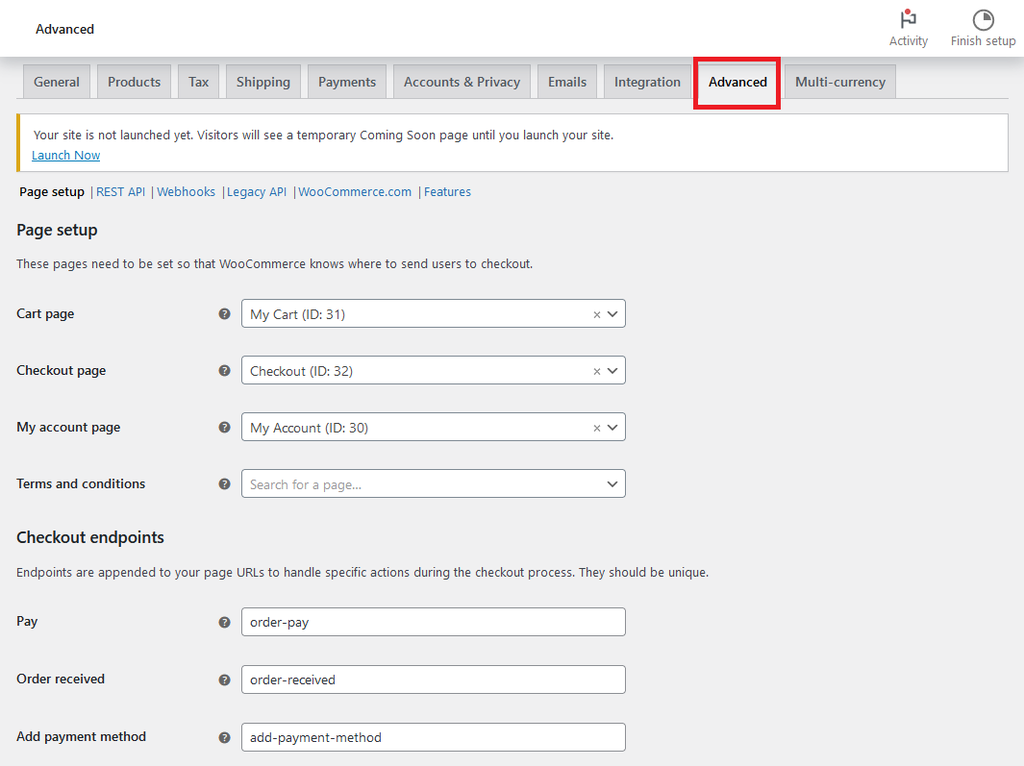1024x766 pixels.
Task: Switch to the Payments tab
Action: 347,82
